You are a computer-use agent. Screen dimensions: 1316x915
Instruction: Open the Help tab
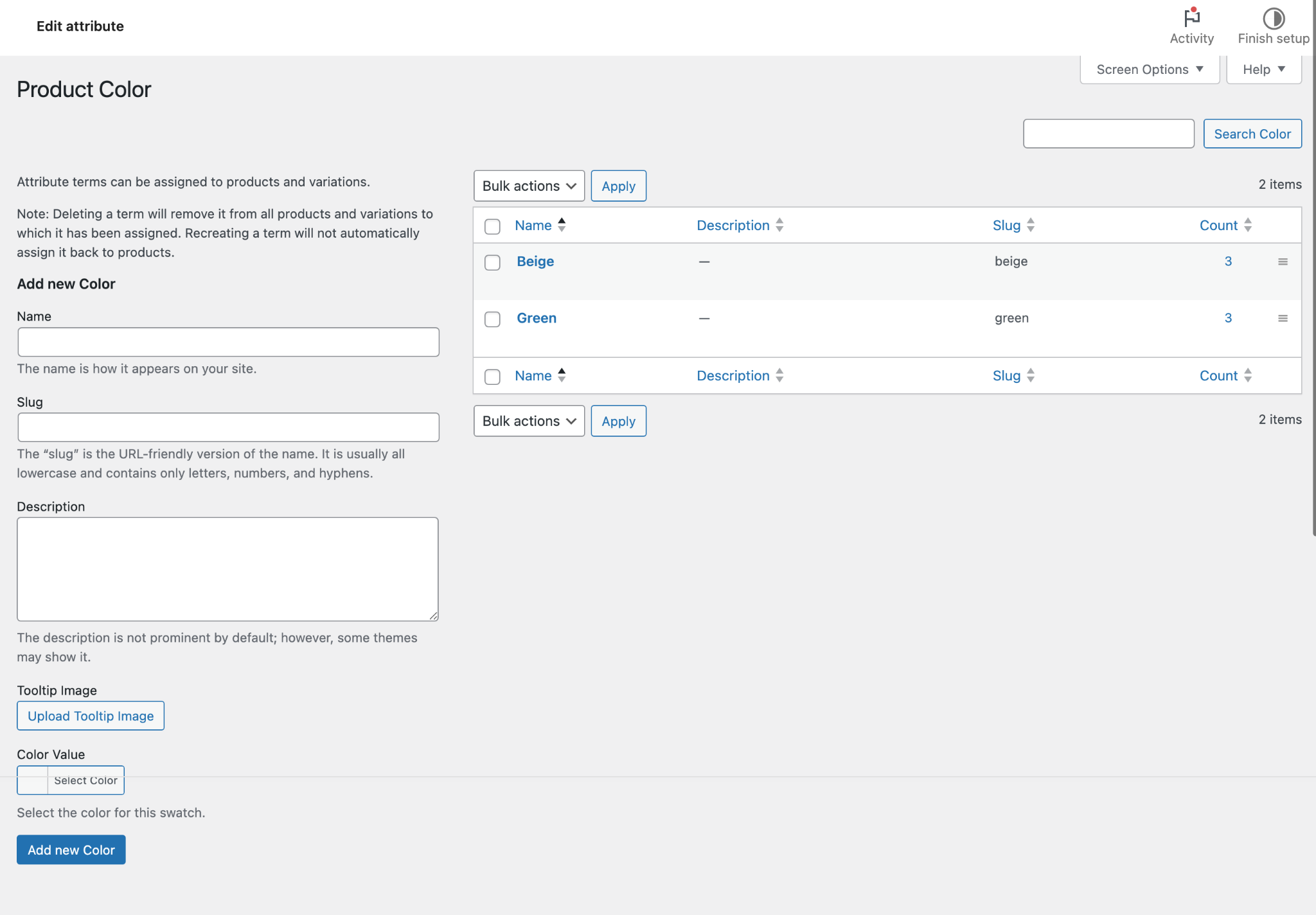pyautogui.click(x=1263, y=69)
